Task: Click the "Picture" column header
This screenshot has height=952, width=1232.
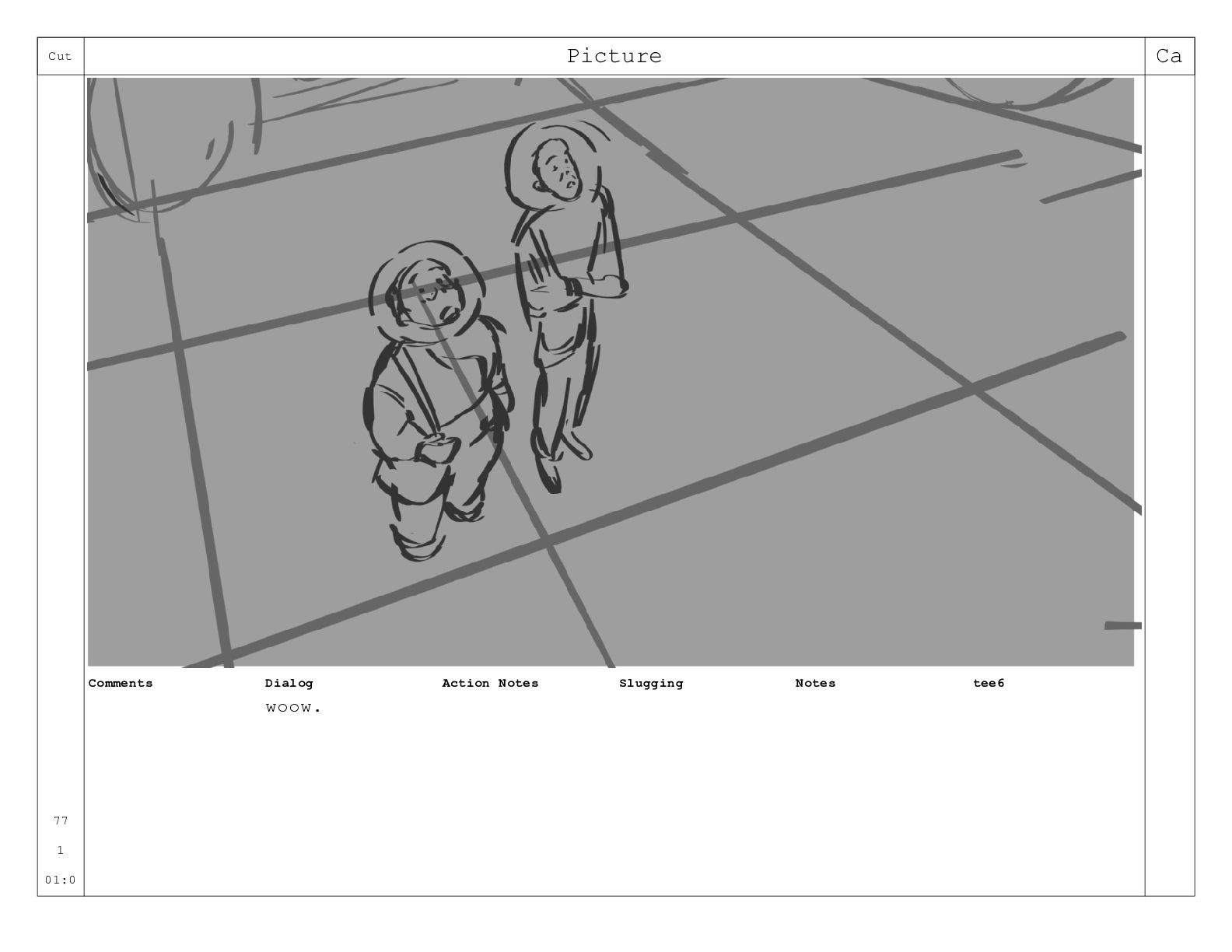Action: click(614, 56)
